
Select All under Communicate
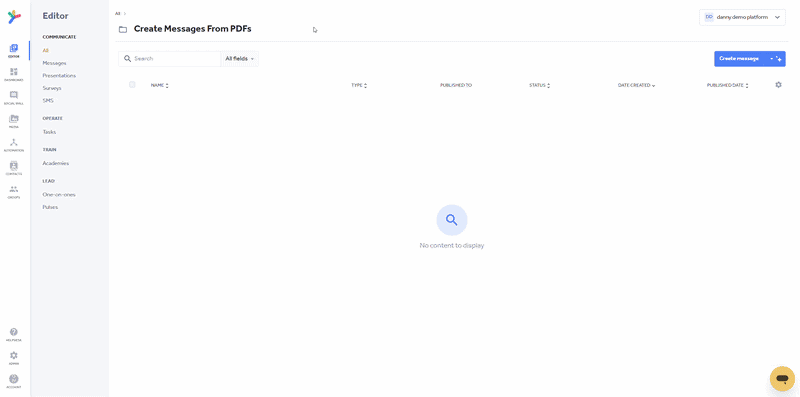pos(45,51)
